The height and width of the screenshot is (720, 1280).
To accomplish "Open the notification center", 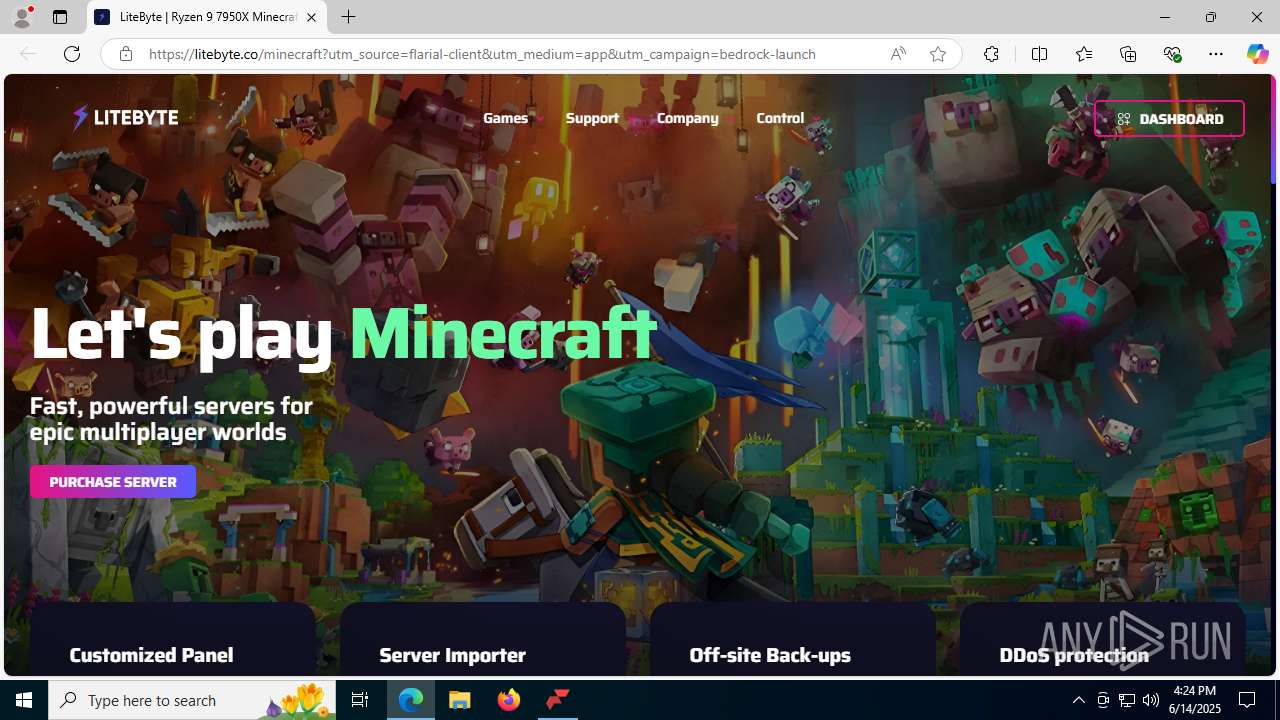I will [x=1248, y=700].
